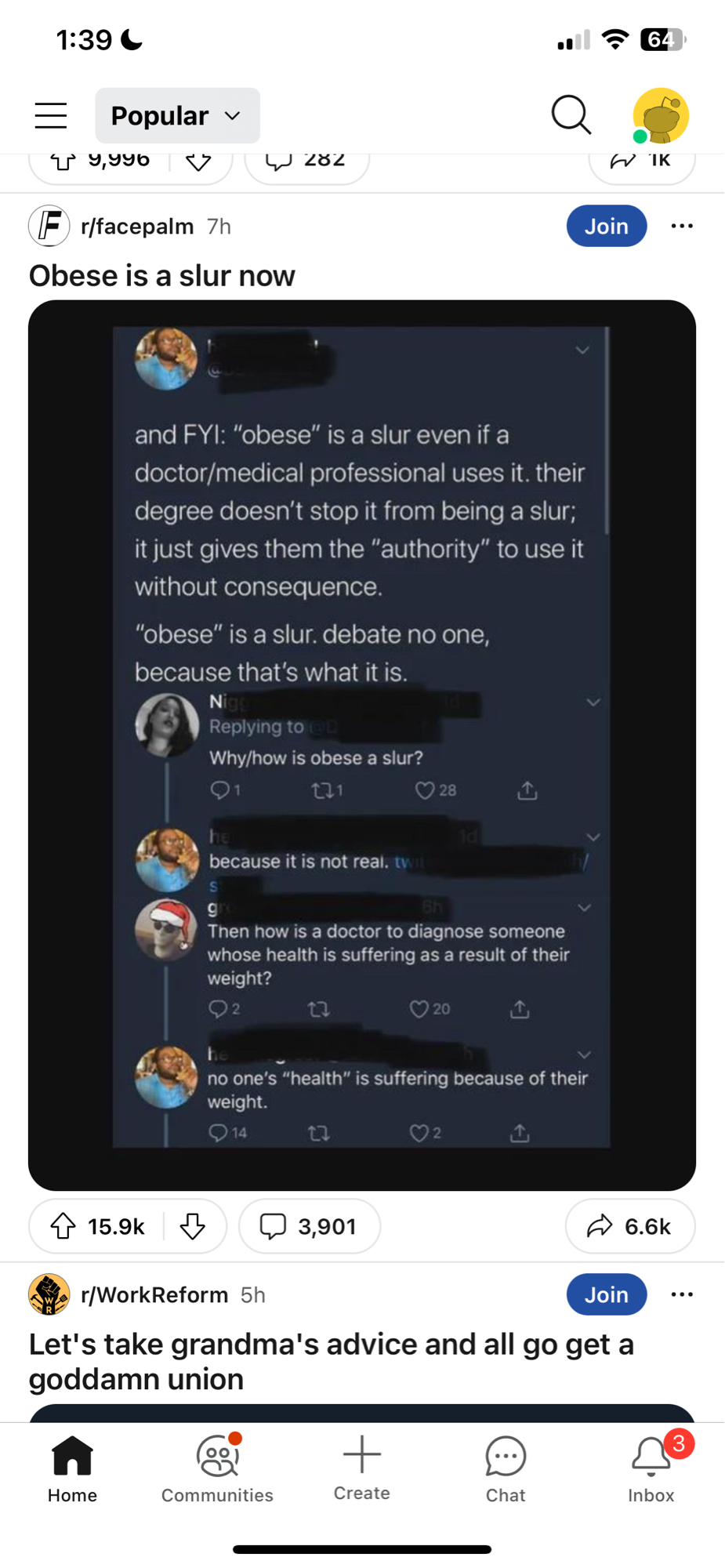Downvote the r/facepalm post
725x1568 pixels.
(x=193, y=1226)
